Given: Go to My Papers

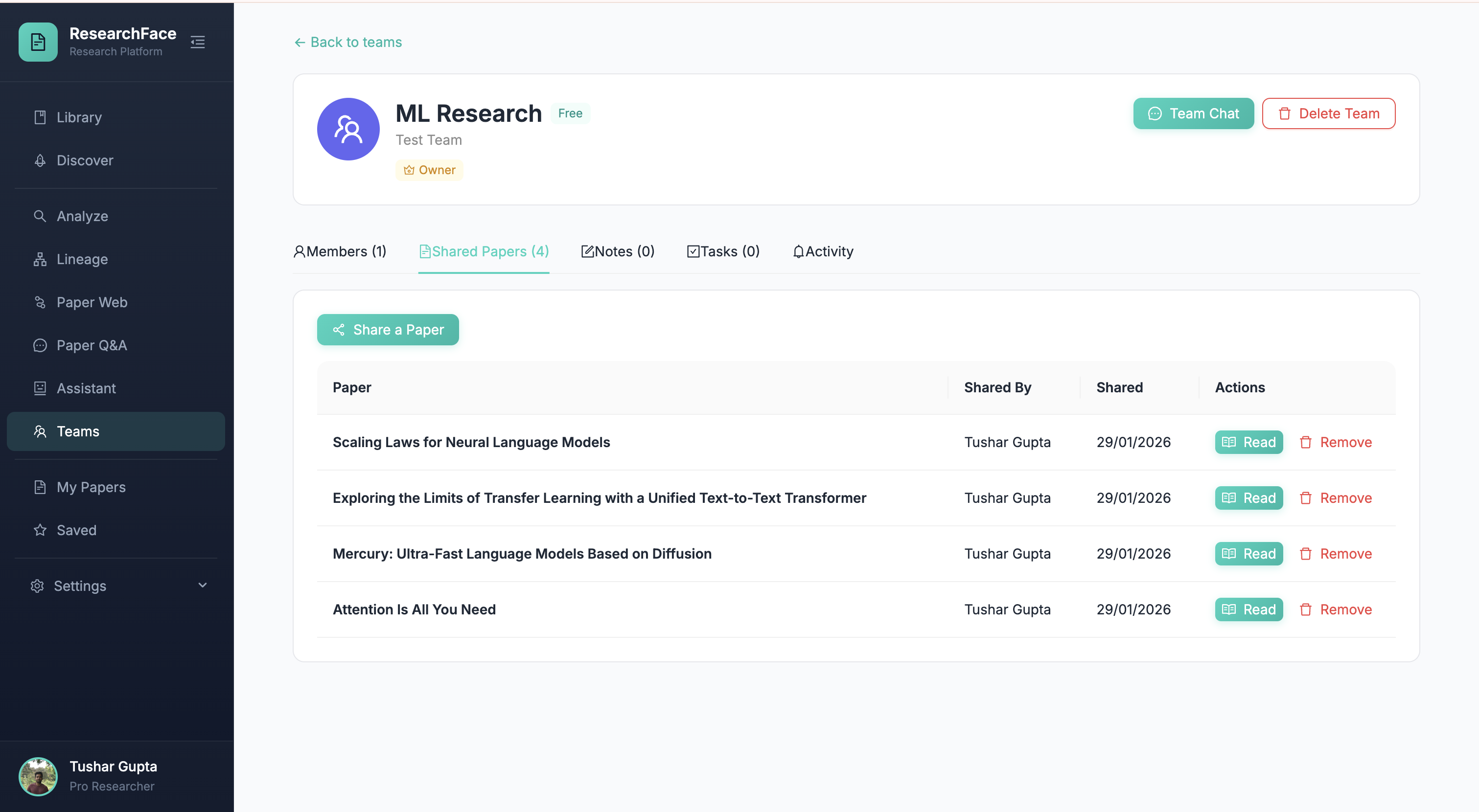Looking at the screenshot, I should pos(91,487).
